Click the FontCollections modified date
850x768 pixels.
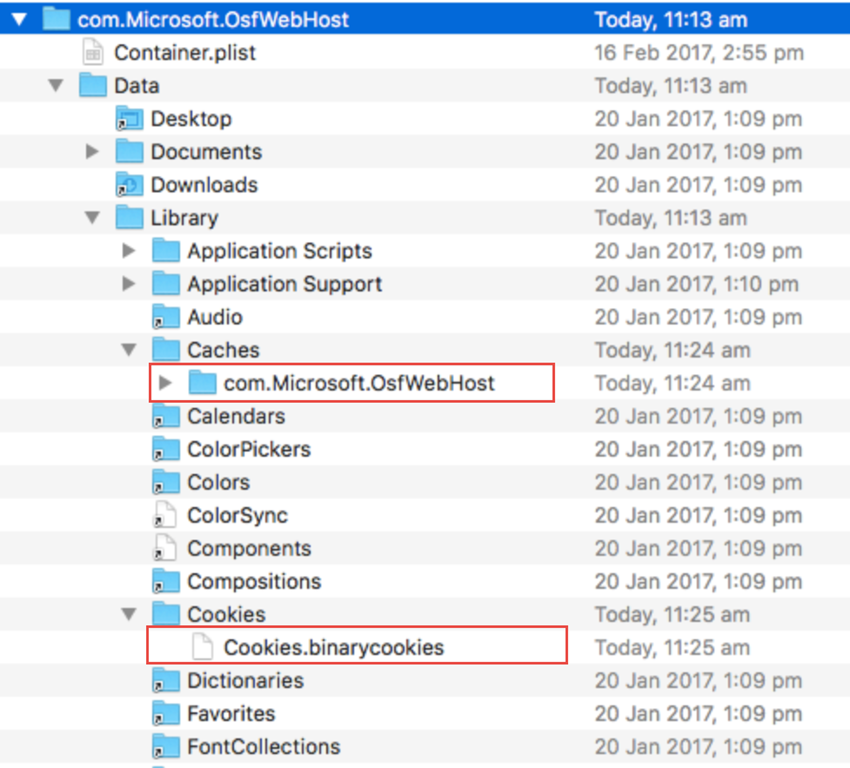697,746
